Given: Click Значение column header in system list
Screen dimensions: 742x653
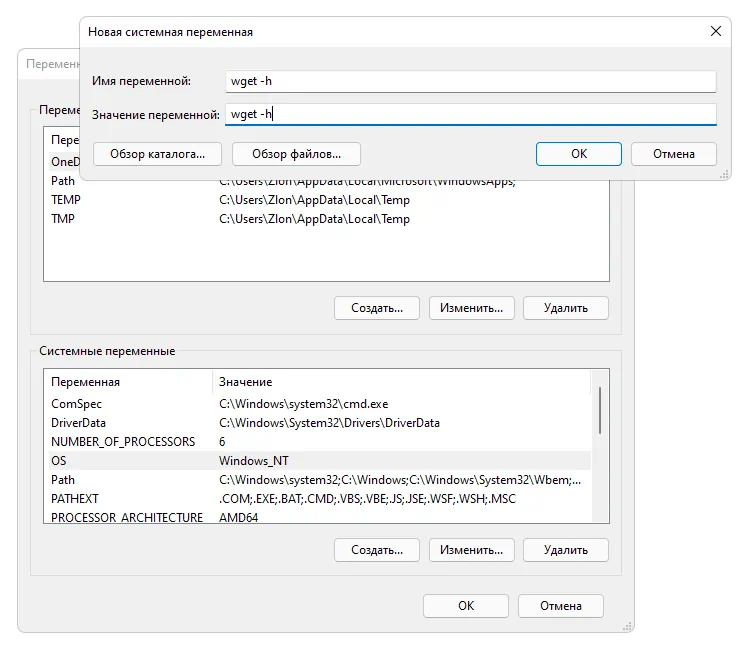Looking at the screenshot, I should click(401, 382).
